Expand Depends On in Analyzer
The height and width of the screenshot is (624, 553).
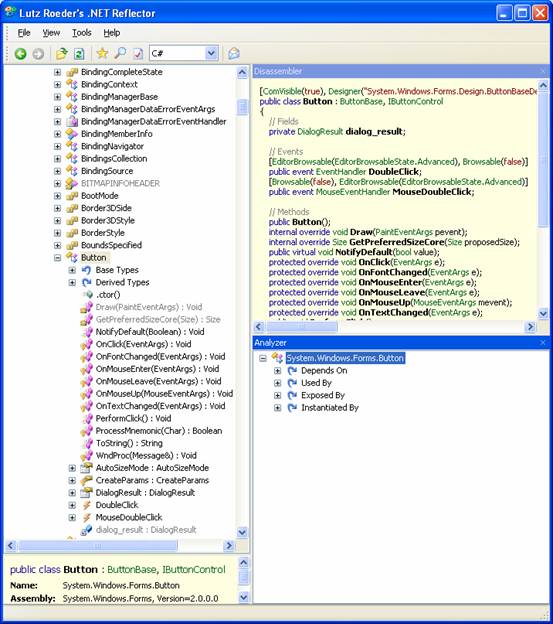point(278,371)
